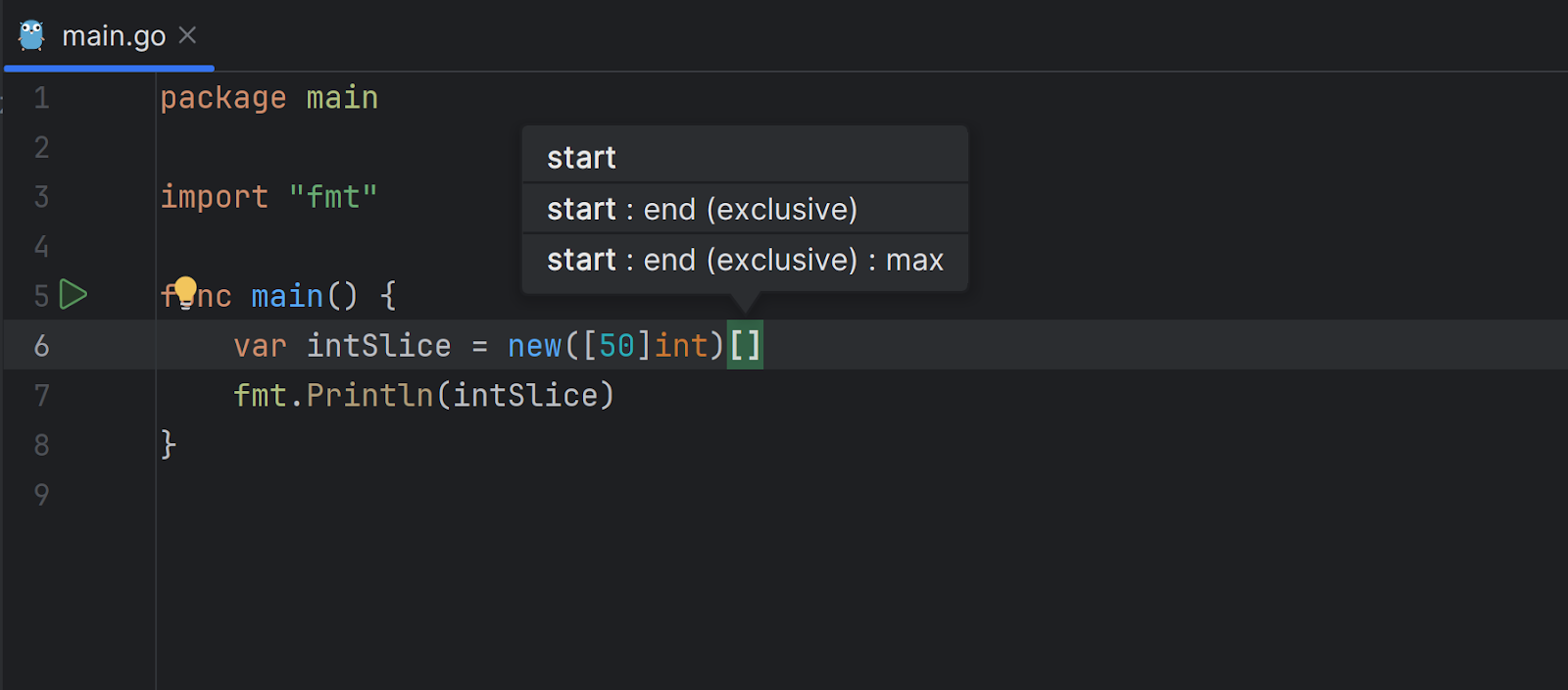Click the "fmt" import string
This screenshot has width=1568, height=690.
click(x=333, y=197)
